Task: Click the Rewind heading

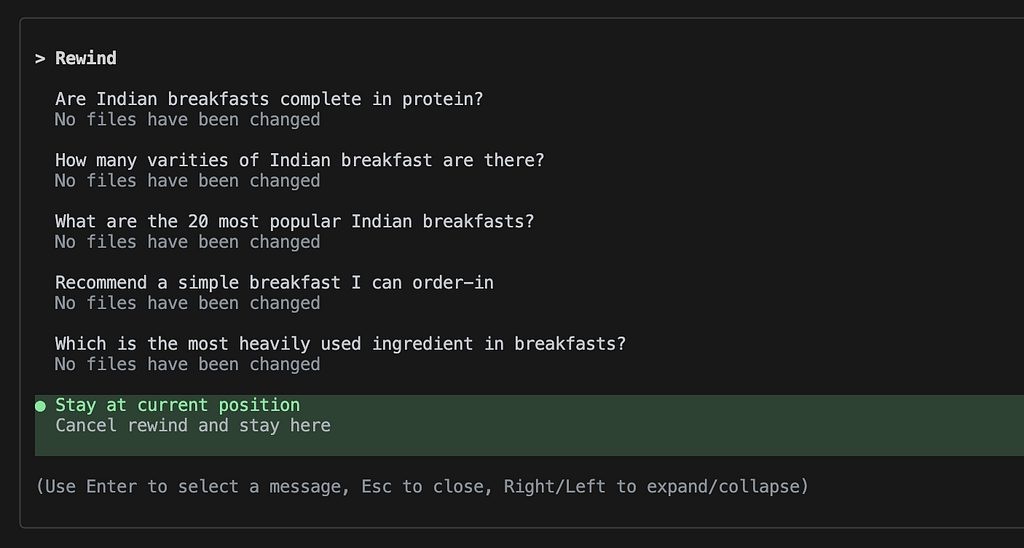Action: (86, 58)
